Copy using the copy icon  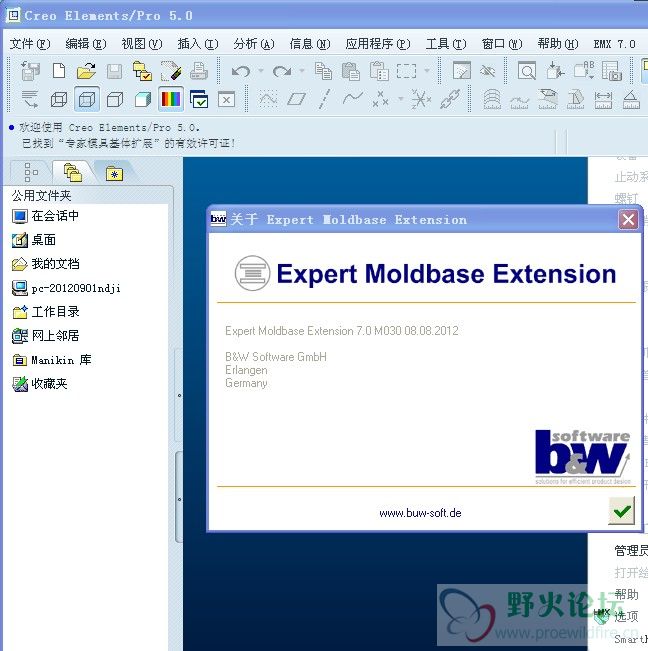click(323, 71)
